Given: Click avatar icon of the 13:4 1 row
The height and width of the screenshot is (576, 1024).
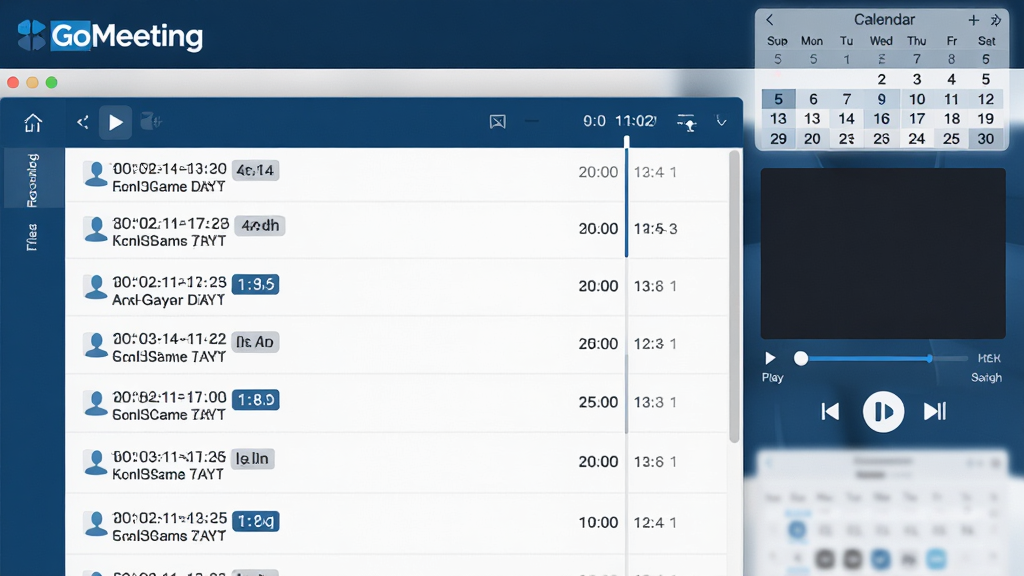Looking at the screenshot, I should [96, 174].
